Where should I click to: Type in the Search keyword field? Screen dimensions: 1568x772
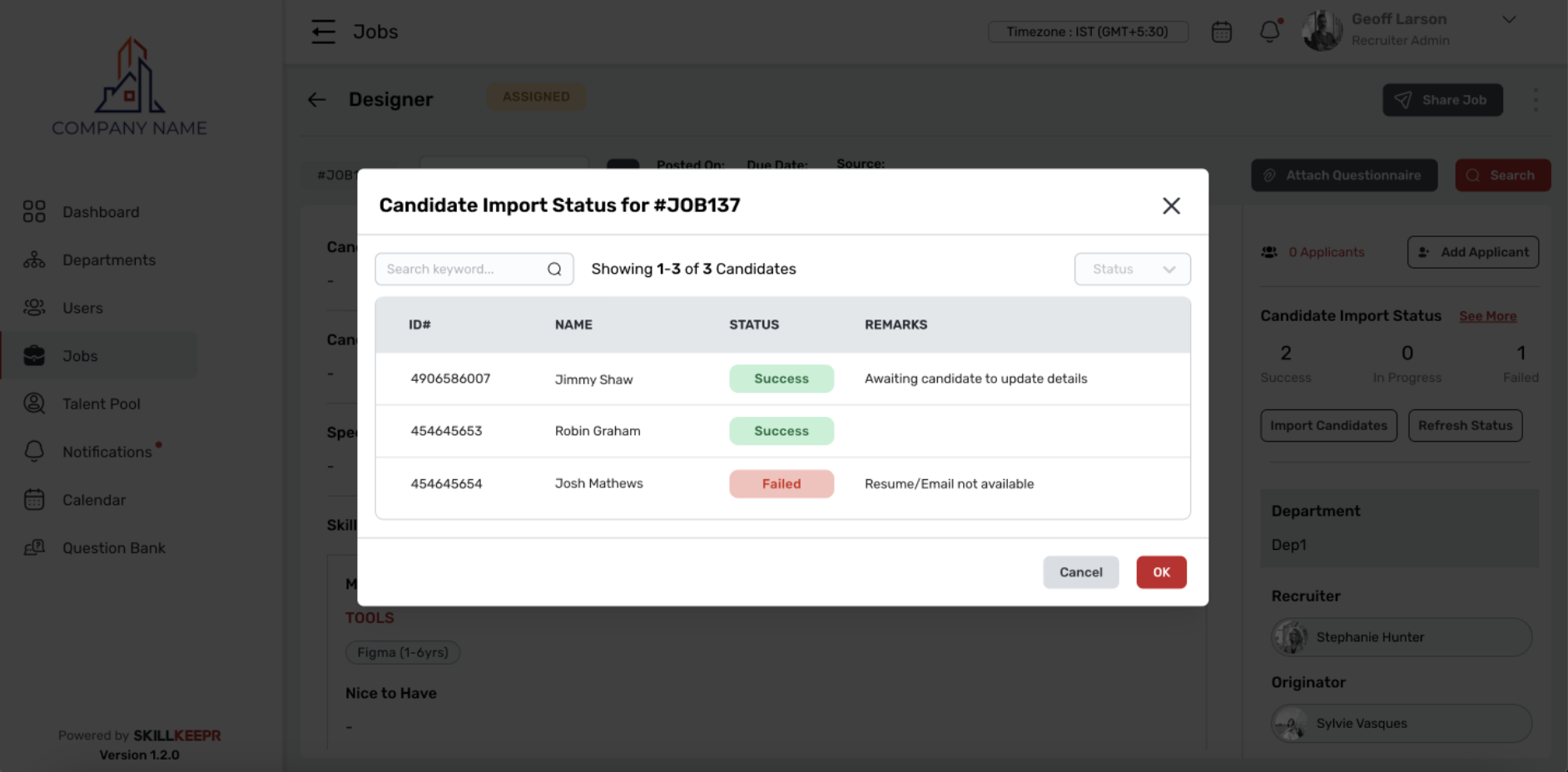462,269
